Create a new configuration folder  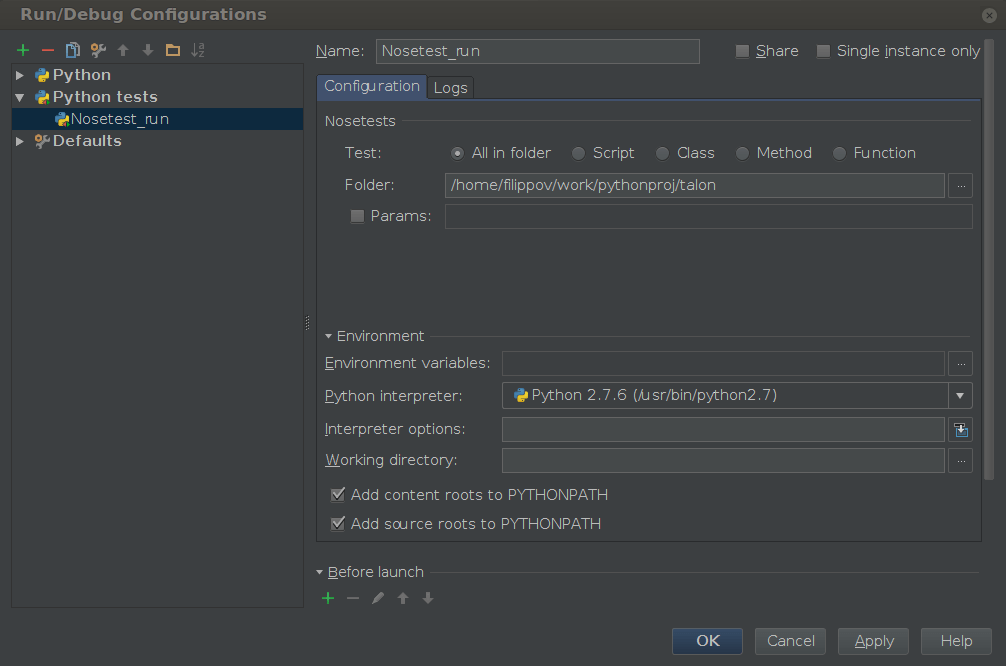coord(171,49)
